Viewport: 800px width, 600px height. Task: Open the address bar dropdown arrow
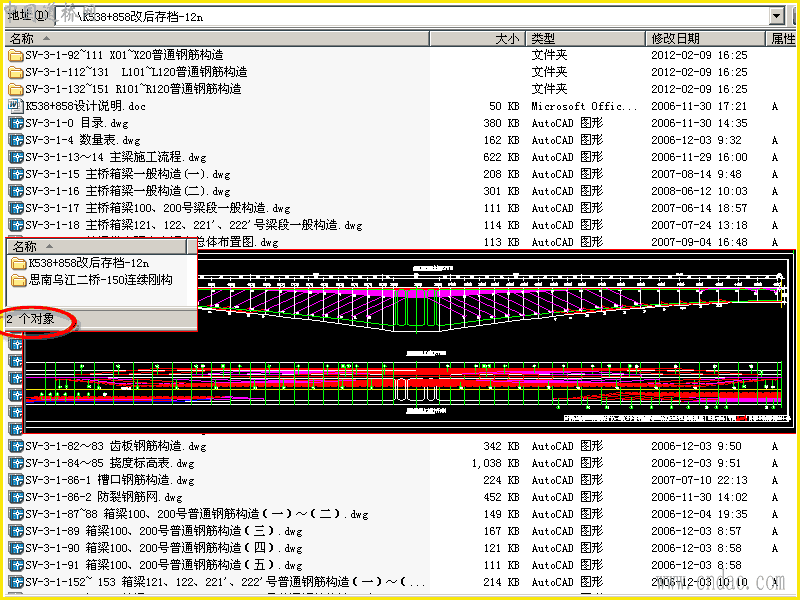[x=777, y=16]
